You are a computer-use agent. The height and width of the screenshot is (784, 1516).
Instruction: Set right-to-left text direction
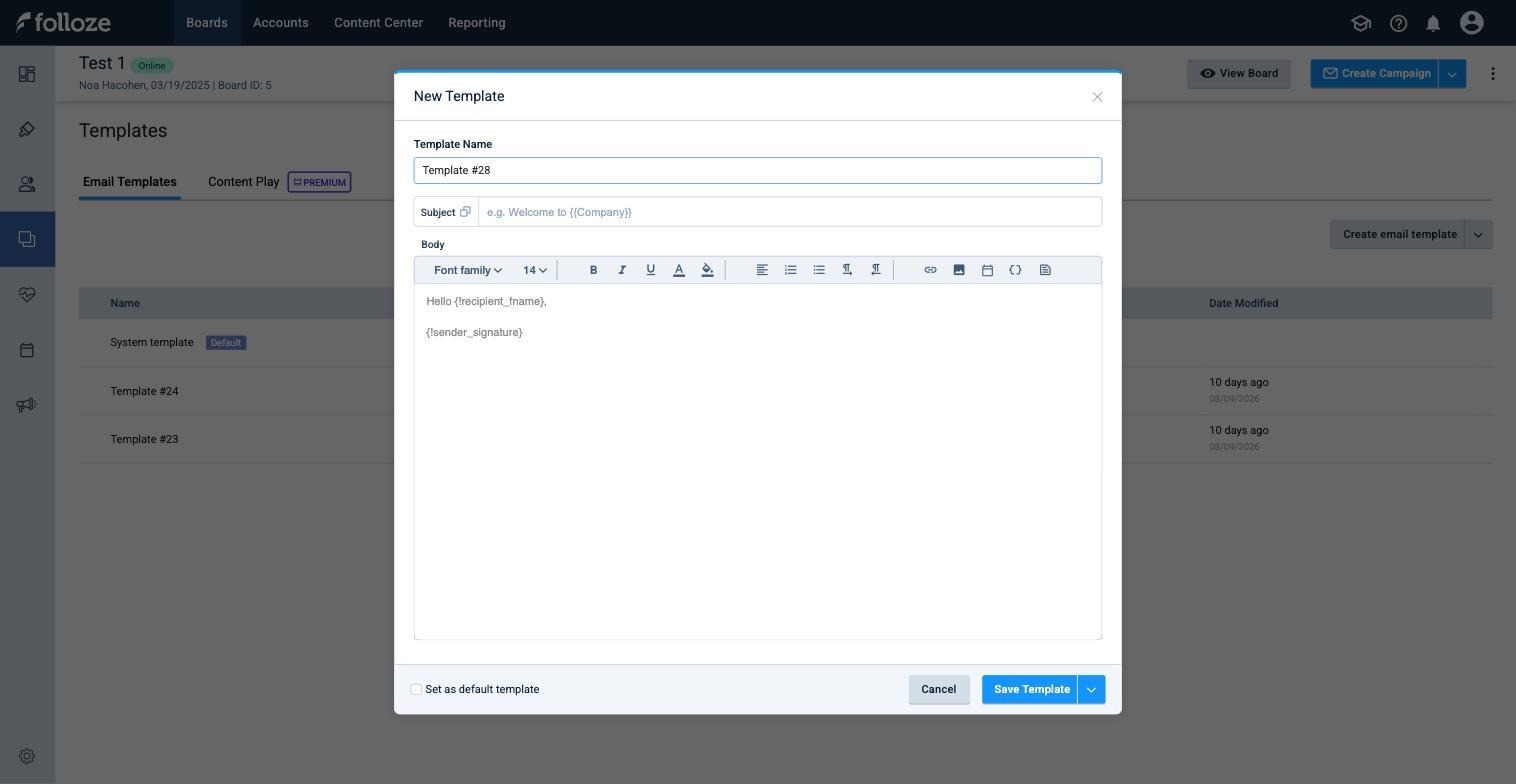tap(875, 270)
